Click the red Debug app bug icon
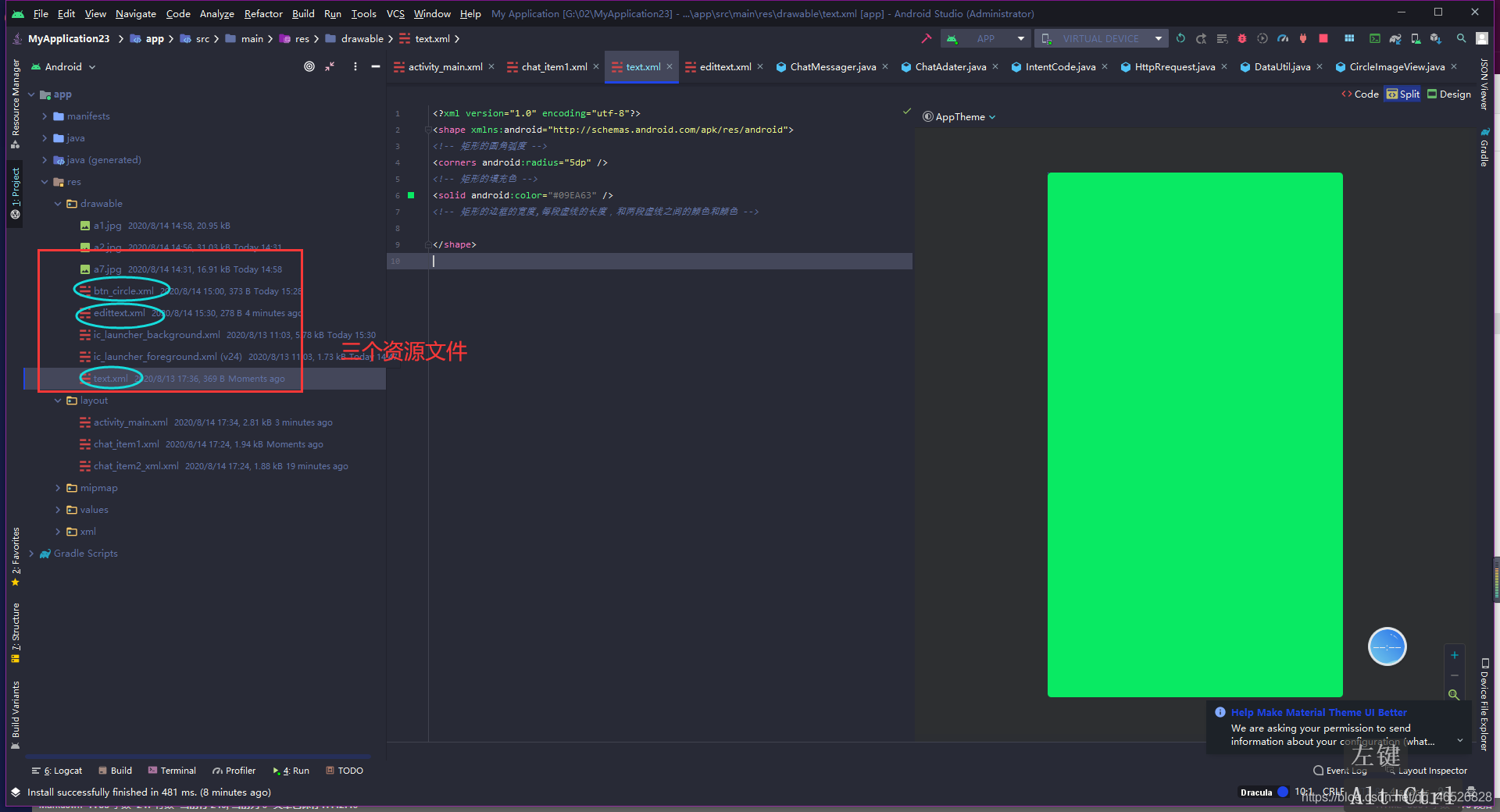1500x812 pixels. point(1242,38)
